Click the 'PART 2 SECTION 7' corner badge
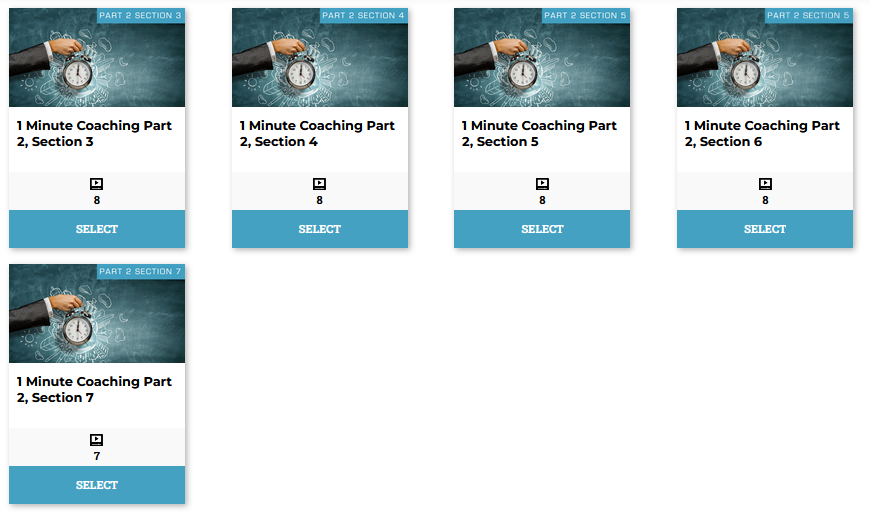 [x=140, y=271]
